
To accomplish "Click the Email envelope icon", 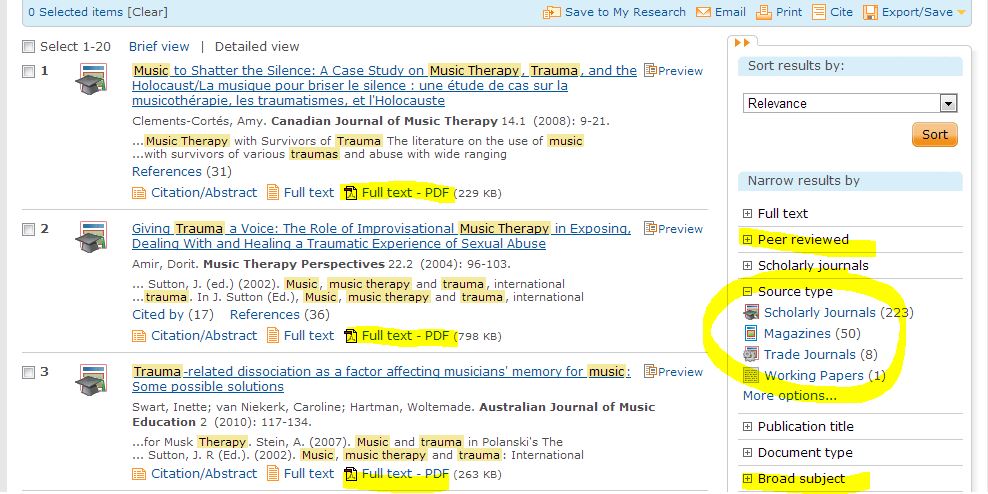I will [x=703, y=12].
